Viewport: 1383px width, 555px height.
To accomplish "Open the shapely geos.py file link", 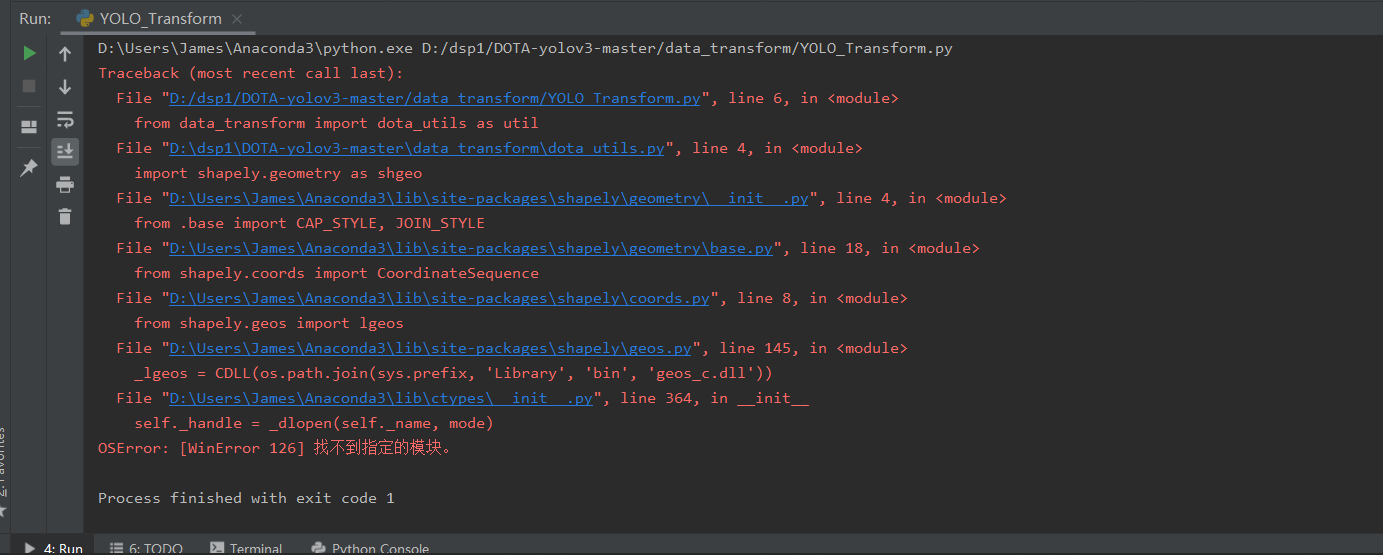I will coord(430,348).
